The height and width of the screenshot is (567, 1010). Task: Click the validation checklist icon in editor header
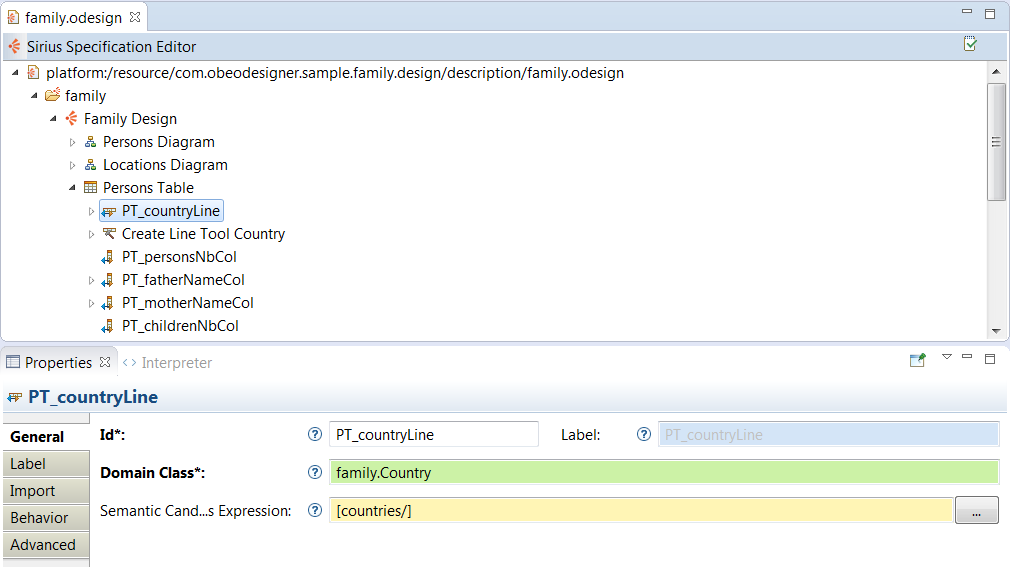(969, 44)
